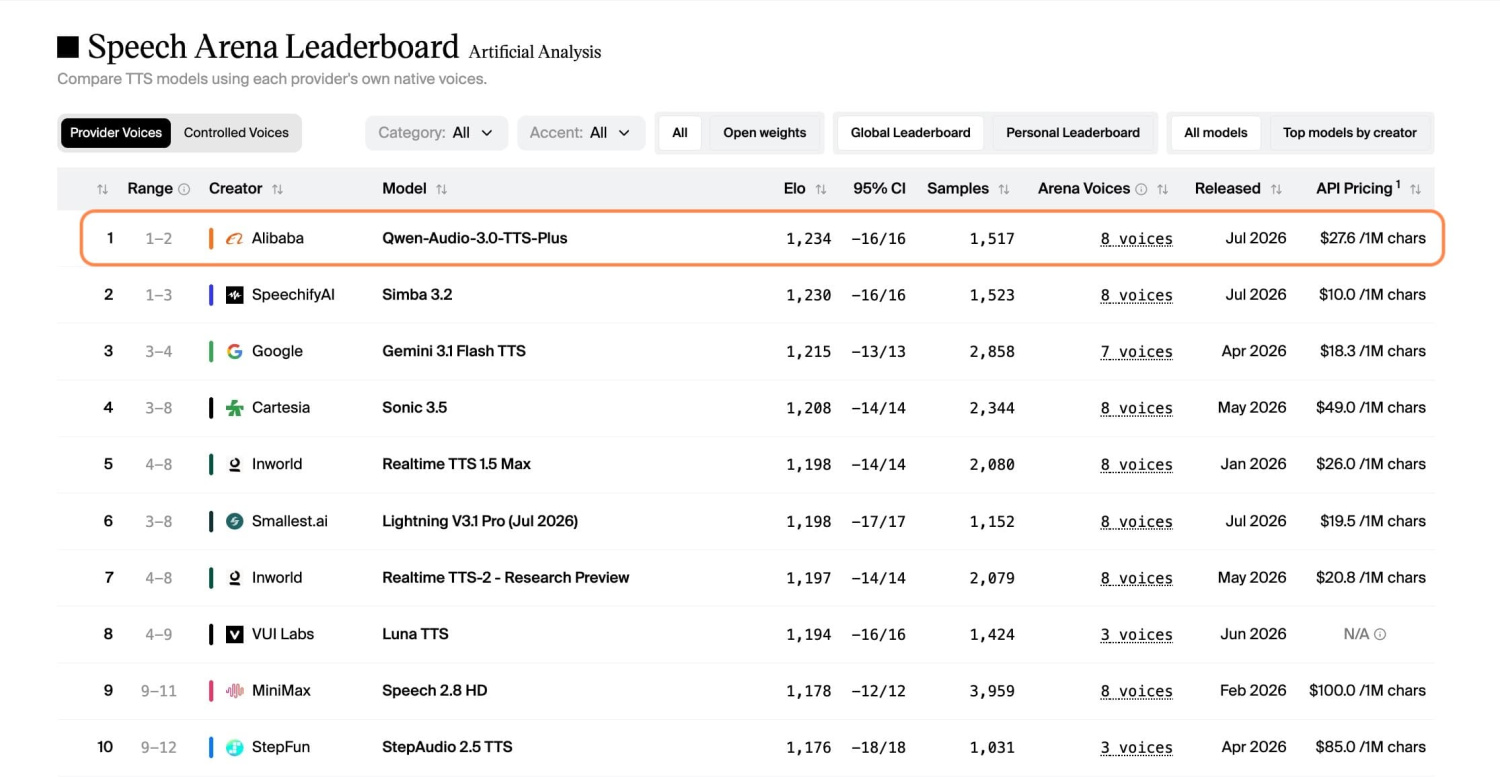The image size is (1500, 777).
Task: Click the Artificial Analysis title text
Action: (535, 52)
